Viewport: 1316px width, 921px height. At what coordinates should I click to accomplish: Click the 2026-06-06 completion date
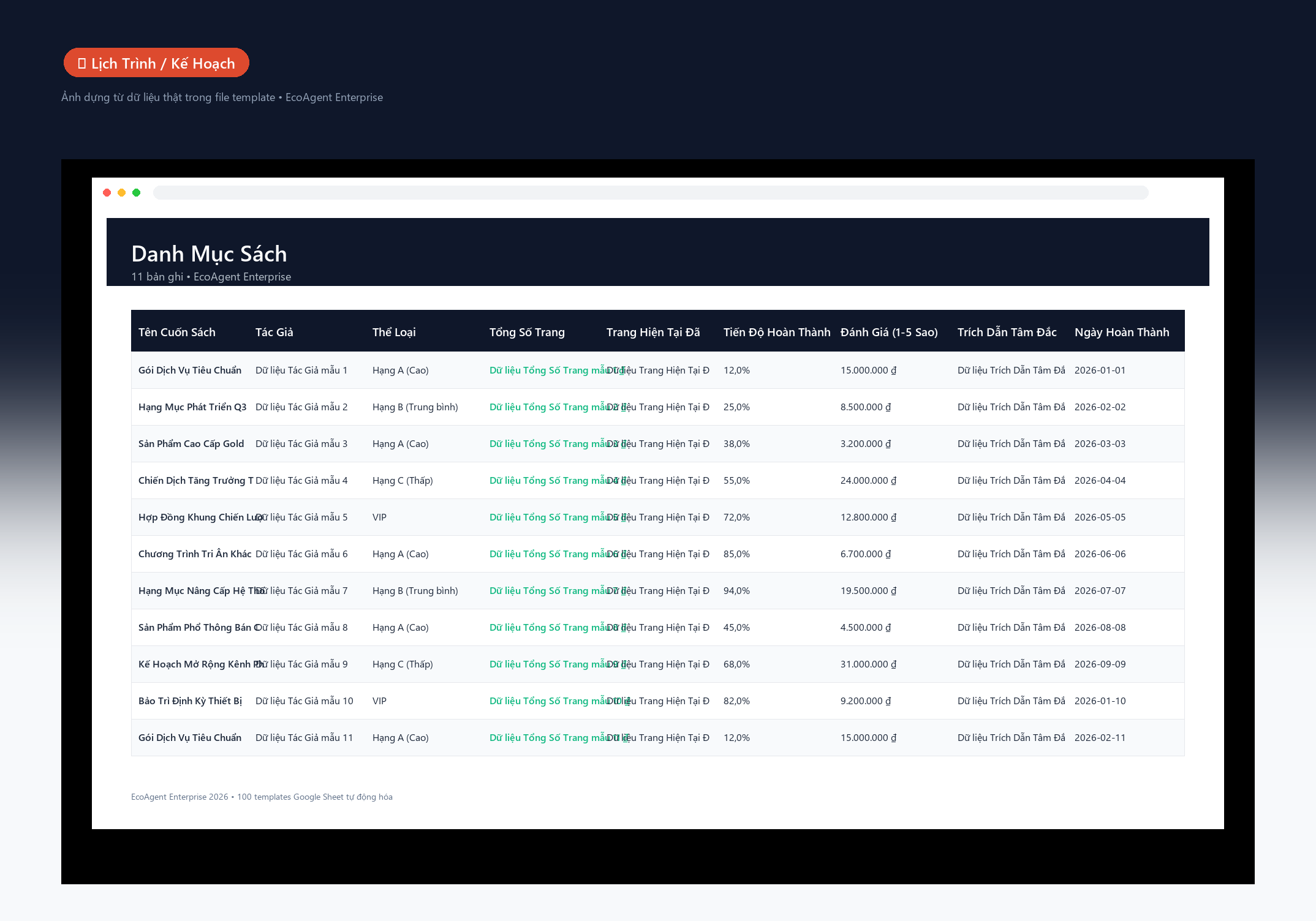pos(1100,554)
